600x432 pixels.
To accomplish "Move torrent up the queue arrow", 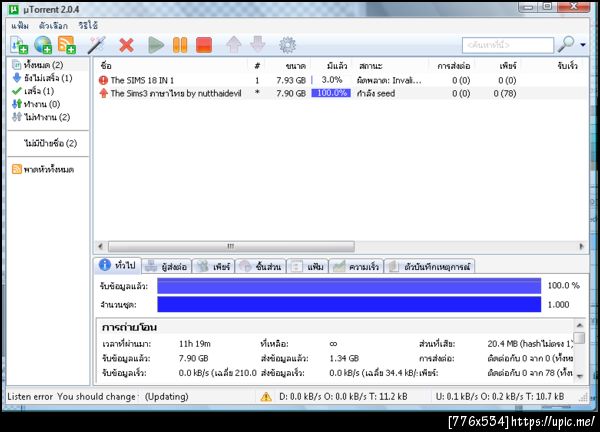I will pyautogui.click(x=233, y=45).
